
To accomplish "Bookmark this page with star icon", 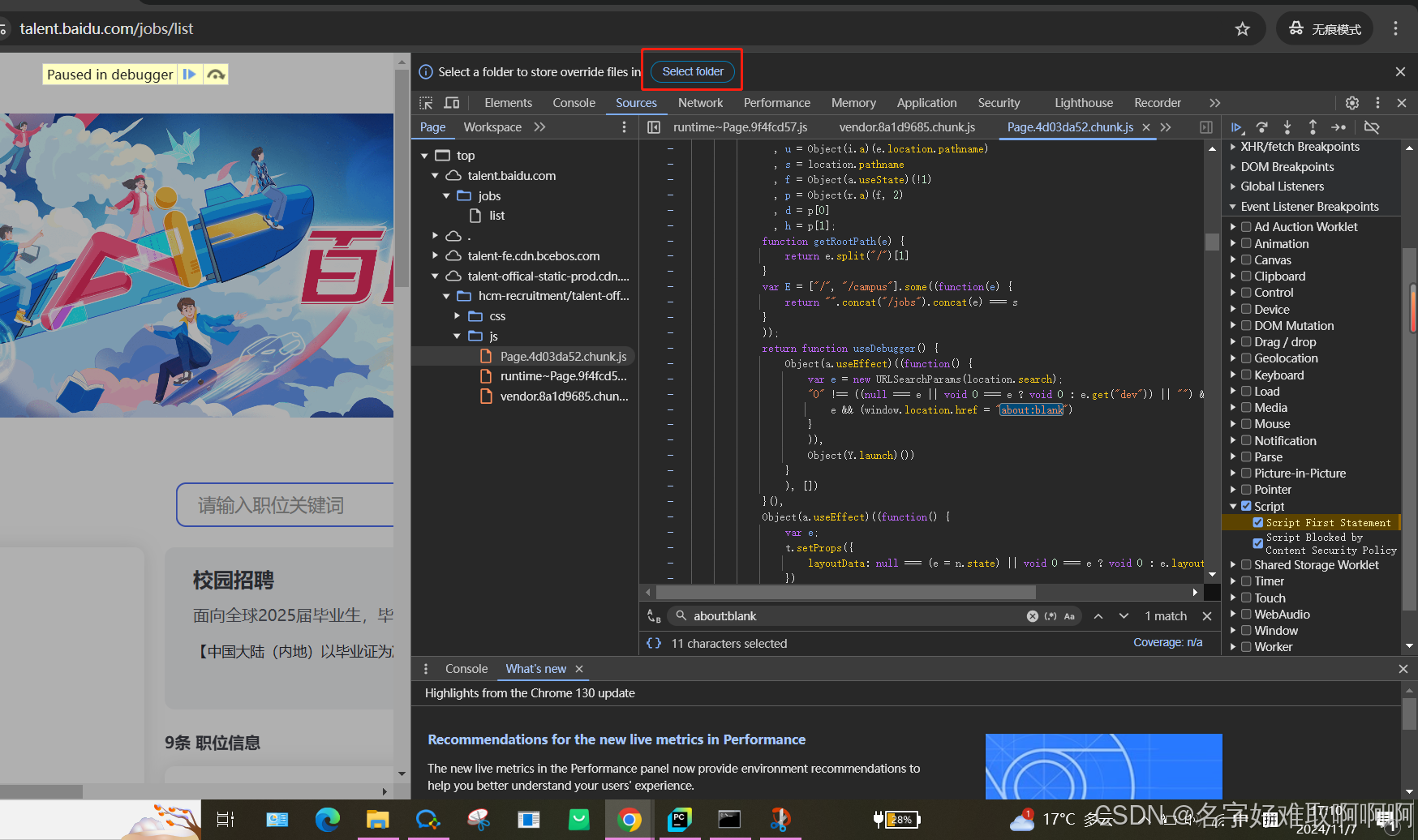I will (1242, 29).
